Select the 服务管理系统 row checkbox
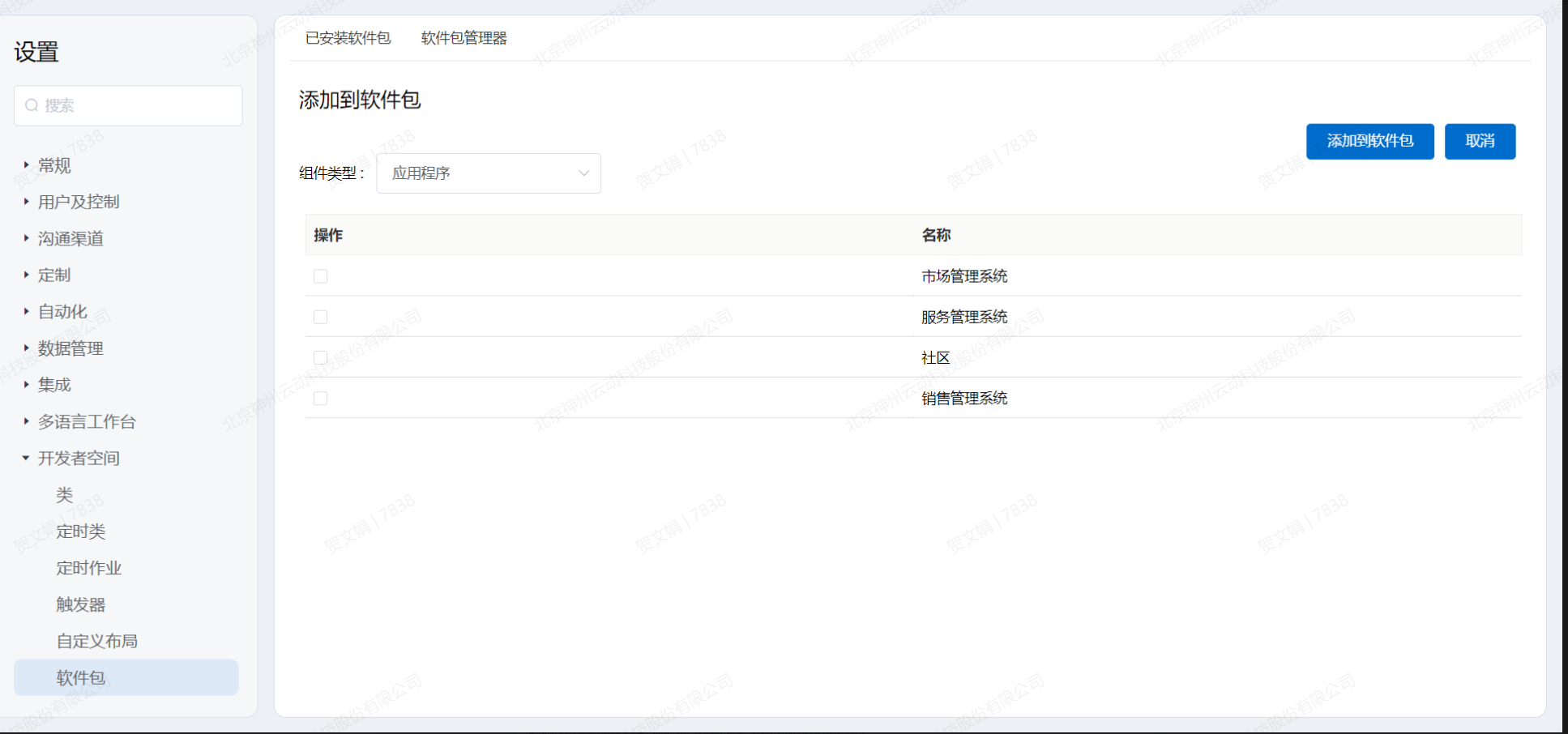Viewport: 1568px width, 734px height. pos(321,317)
